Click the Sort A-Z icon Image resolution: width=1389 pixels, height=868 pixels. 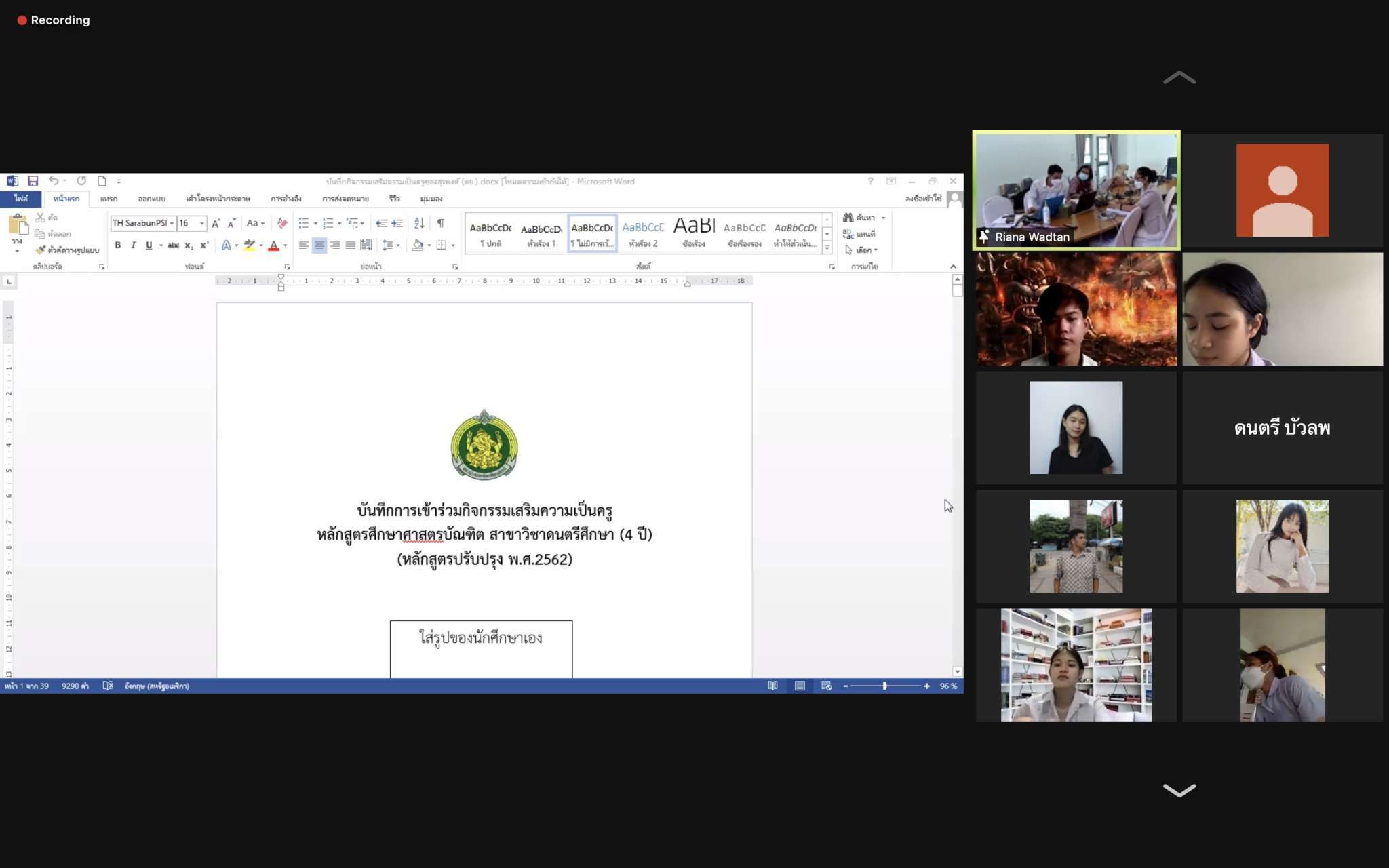tap(419, 223)
